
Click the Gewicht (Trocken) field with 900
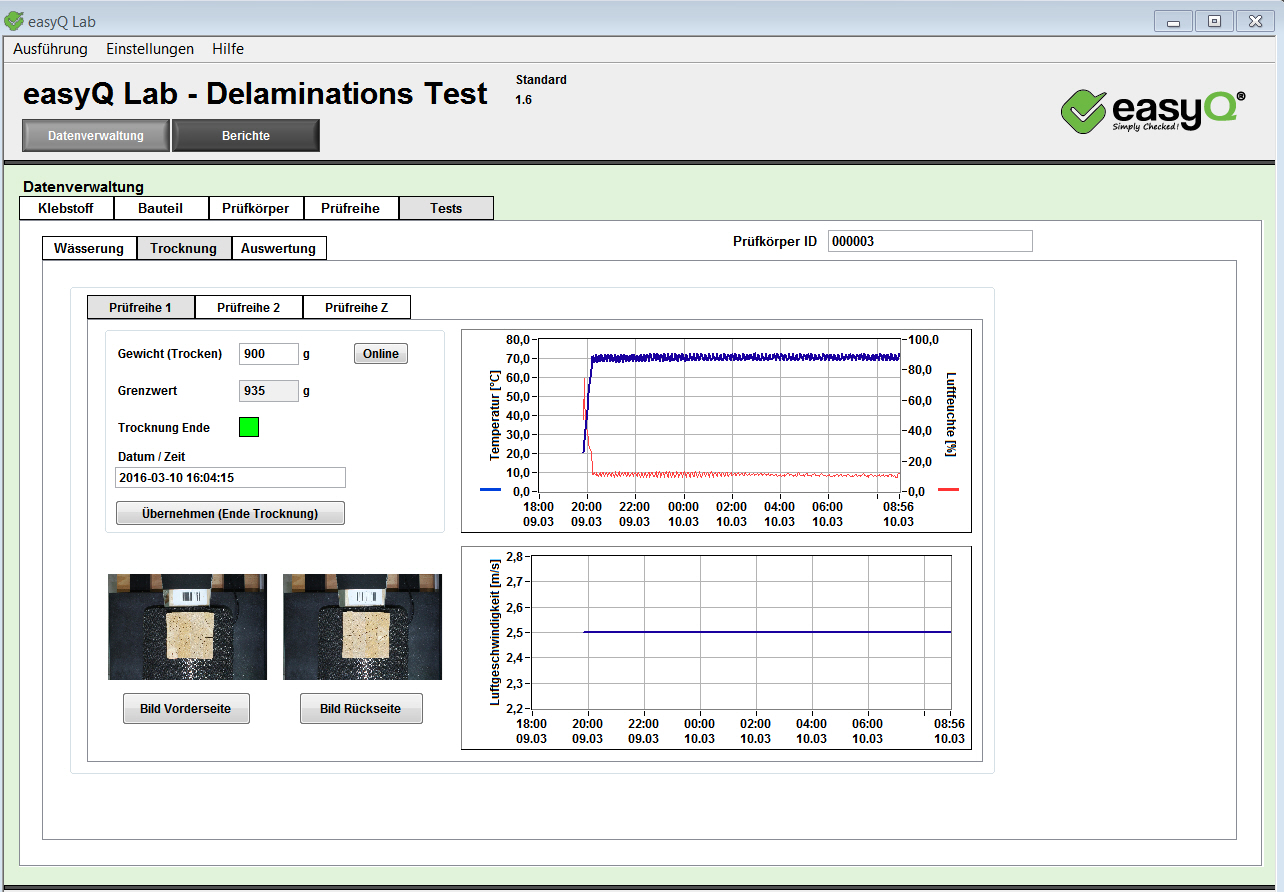pos(269,354)
